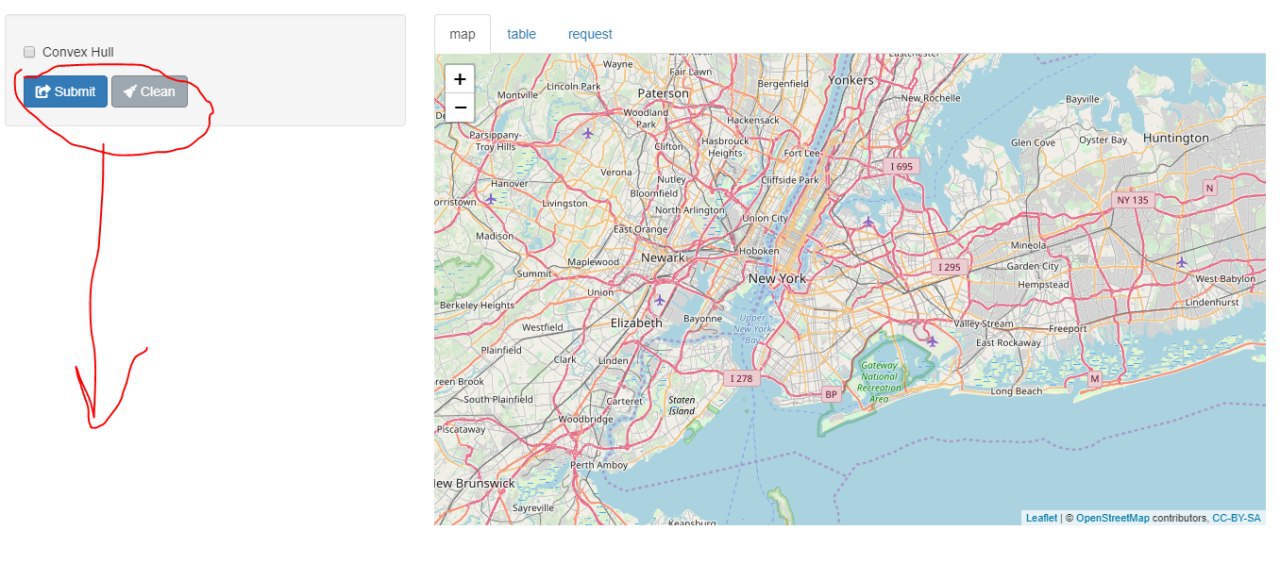Click the airport icon near Newark
Screen dimensions: 1280x580
[x=659, y=300]
